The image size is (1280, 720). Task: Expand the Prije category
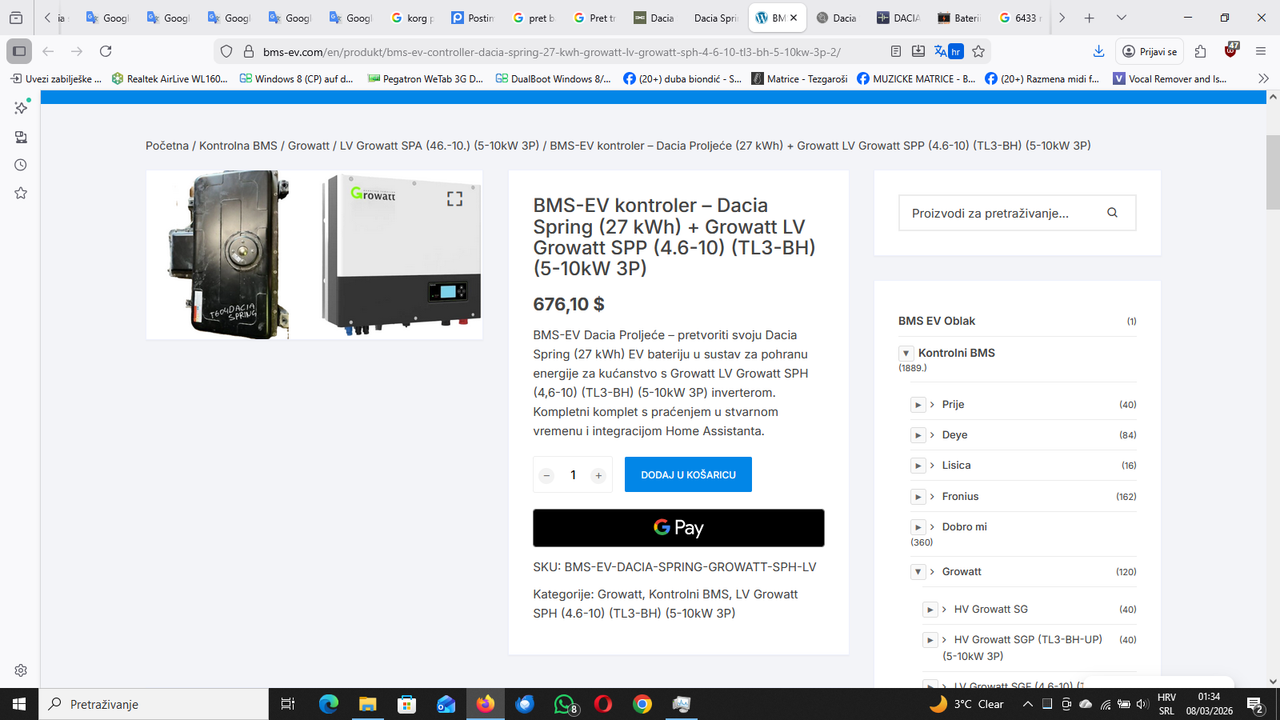918,405
